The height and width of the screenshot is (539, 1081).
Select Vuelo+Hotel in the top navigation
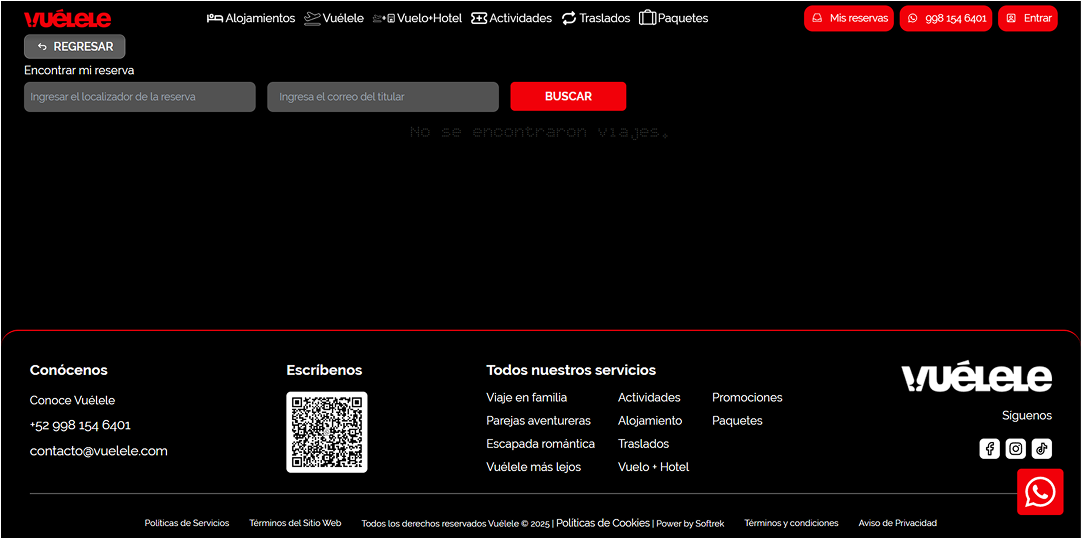[x=417, y=19]
